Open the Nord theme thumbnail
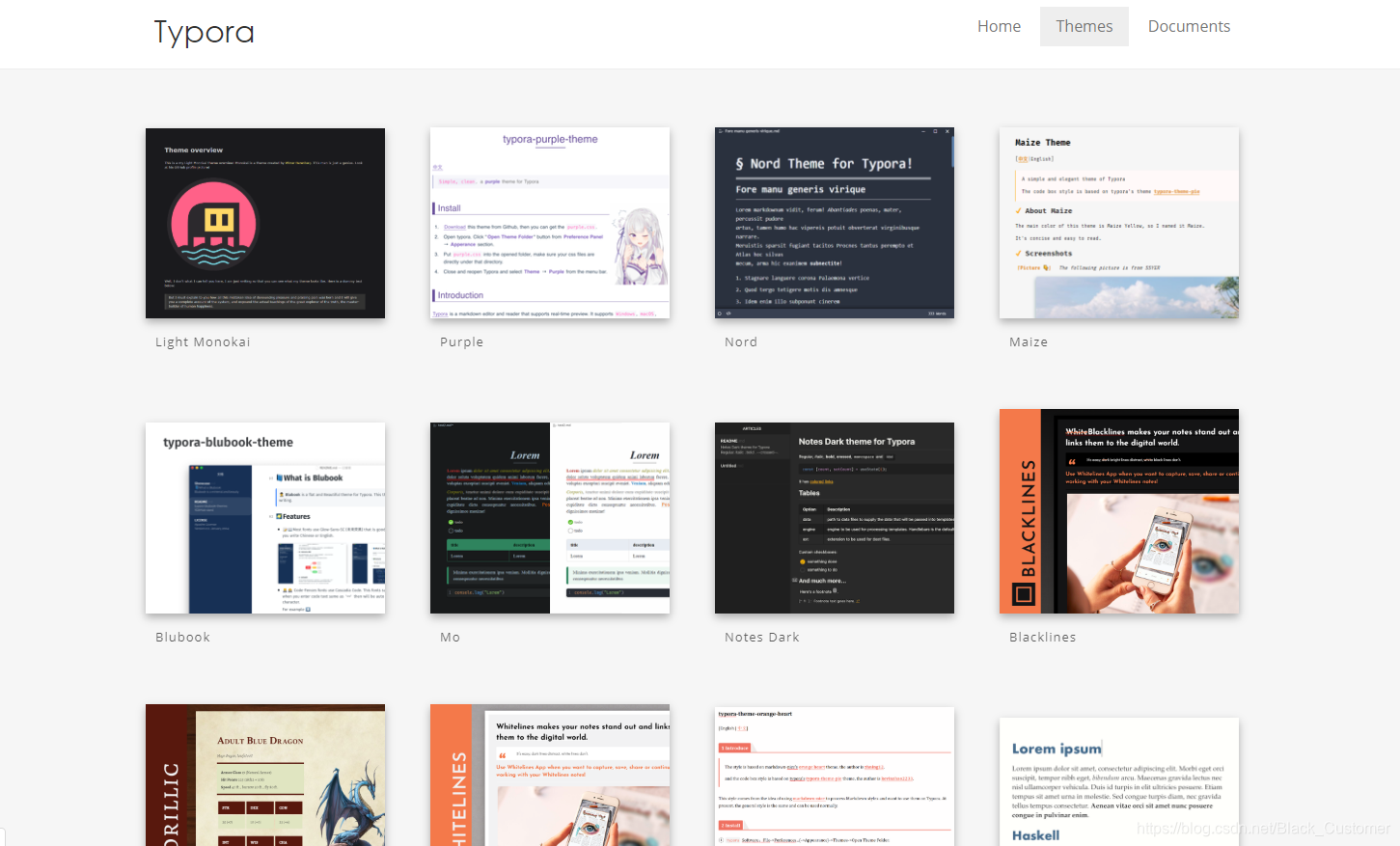The image size is (1400, 846). [x=835, y=223]
